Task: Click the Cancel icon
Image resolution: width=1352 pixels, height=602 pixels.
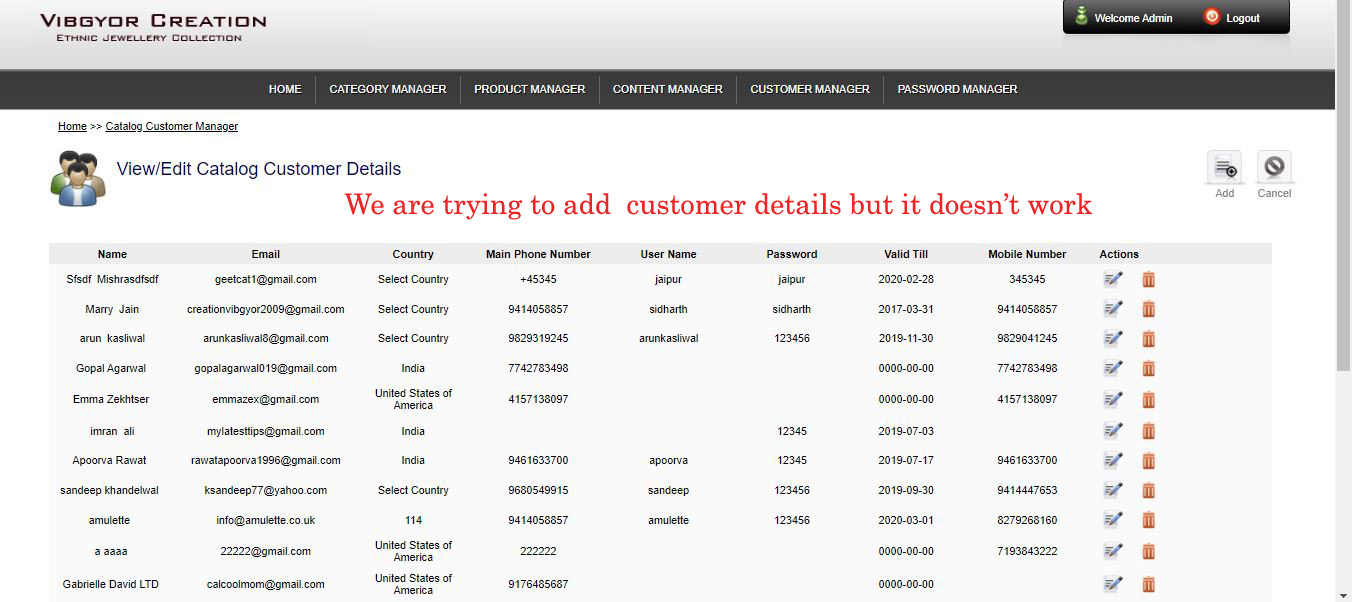Action: pyautogui.click(x=1273, y=168)
